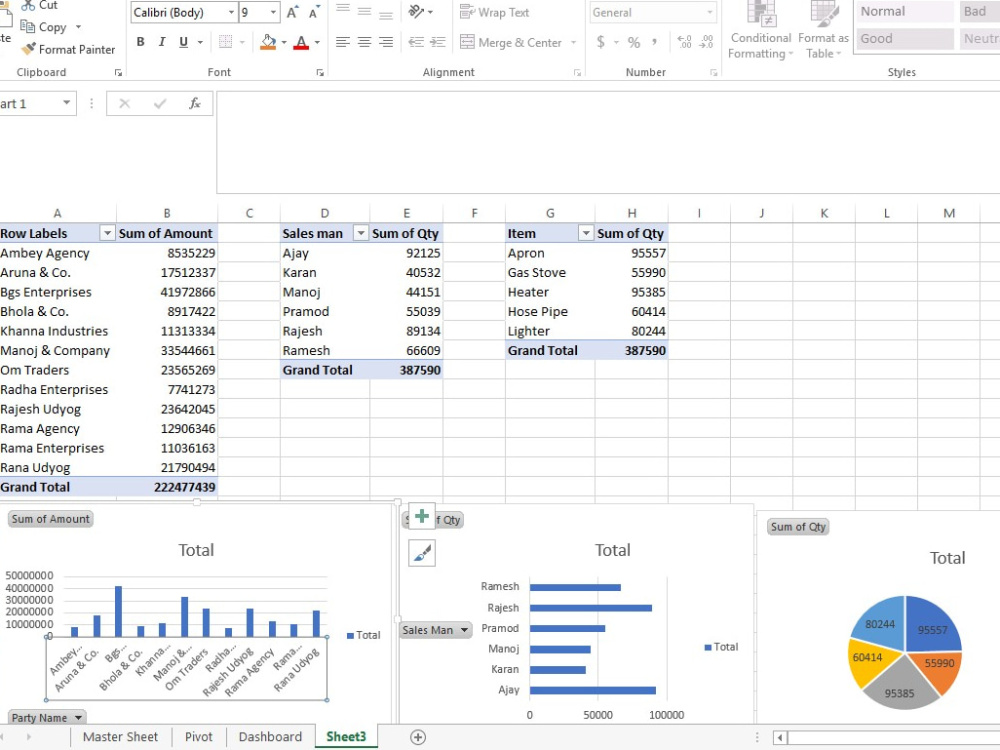This screenshot has height=750, width=1000.
Task: Apply Comma Style format
Action: 654,42
